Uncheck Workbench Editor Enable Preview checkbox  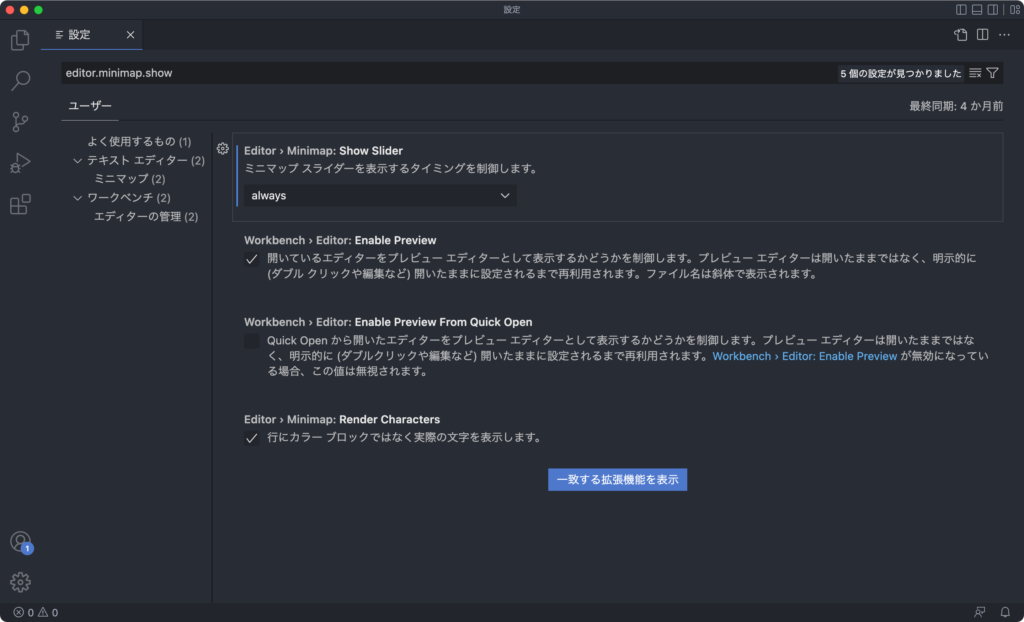[252, 259]
